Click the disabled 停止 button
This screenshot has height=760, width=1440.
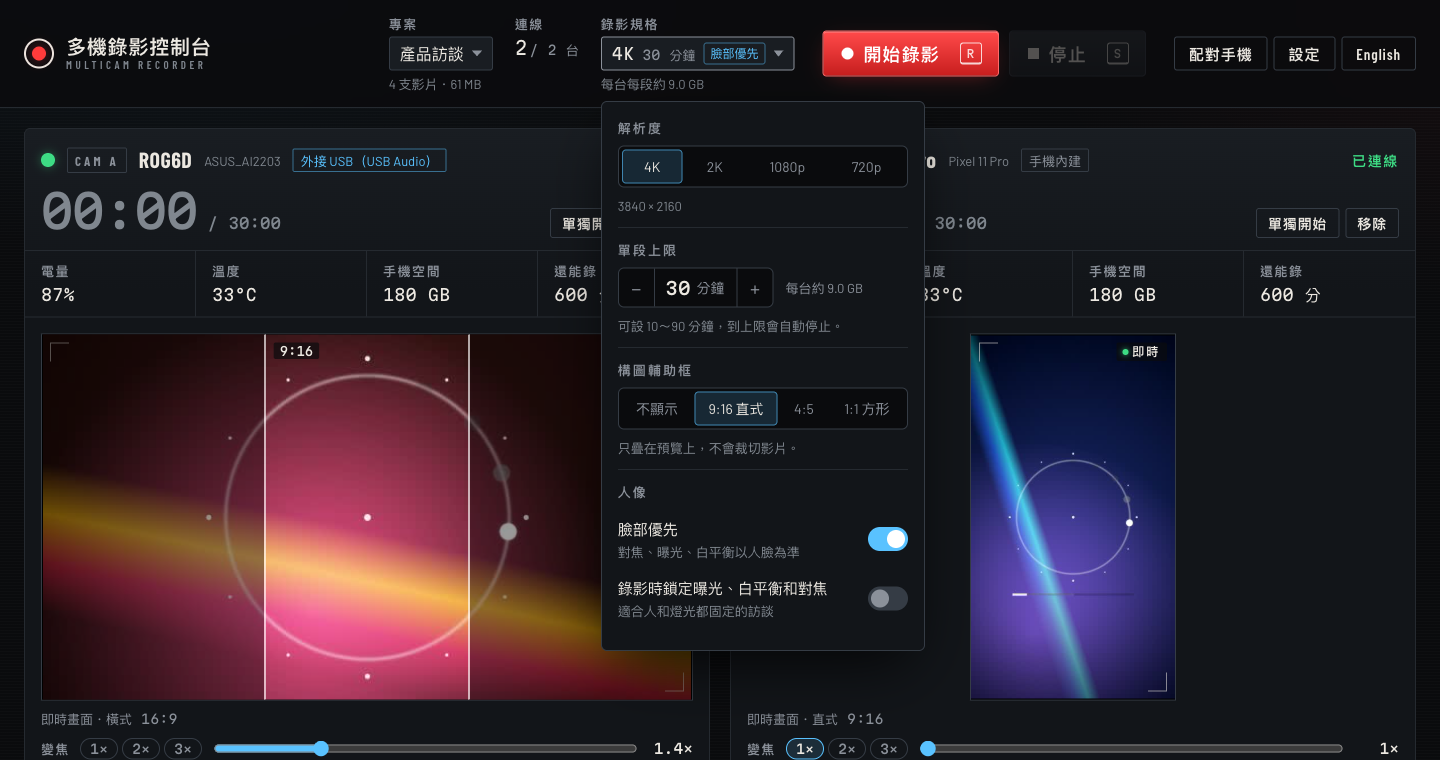1077,54
